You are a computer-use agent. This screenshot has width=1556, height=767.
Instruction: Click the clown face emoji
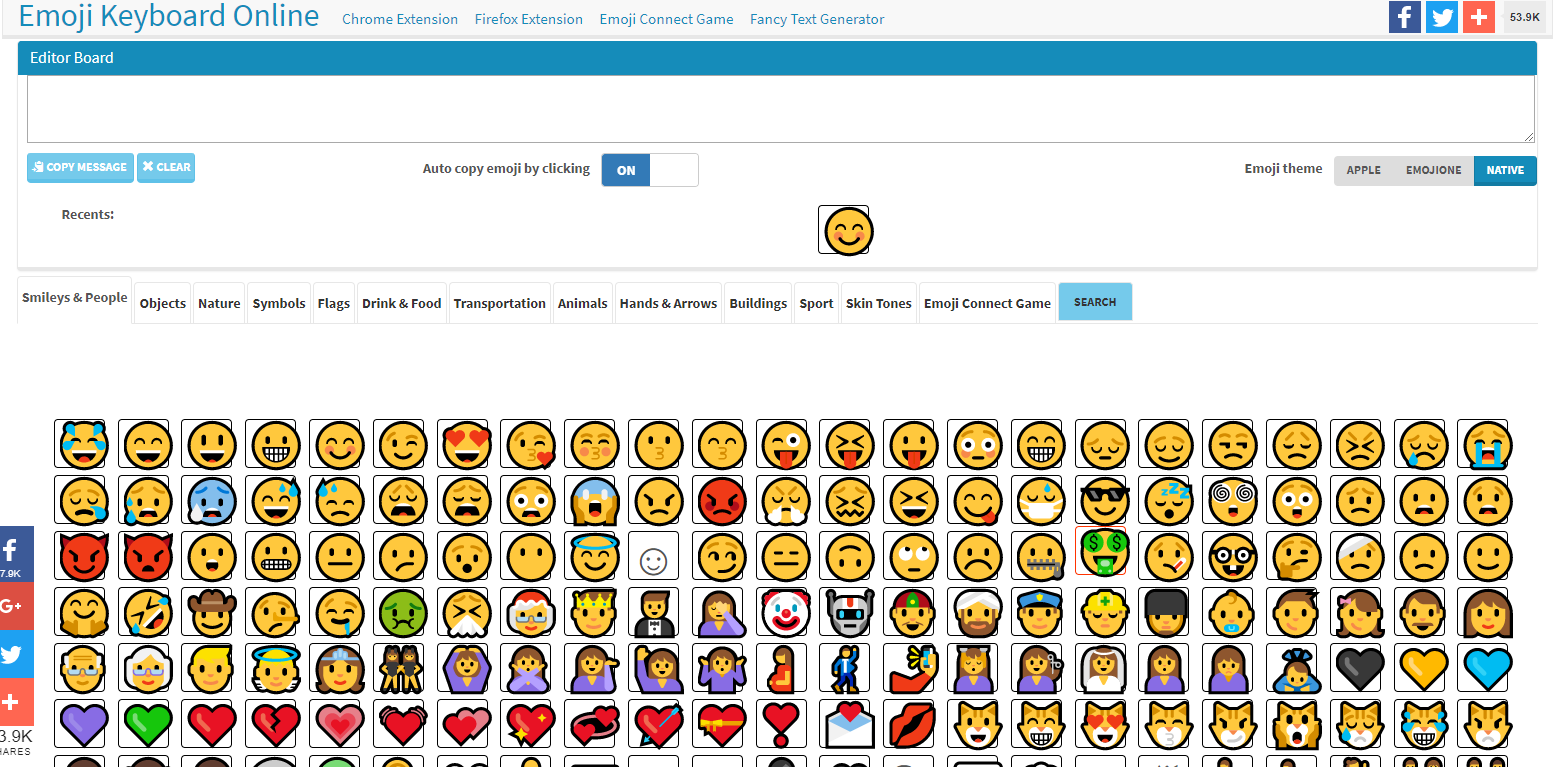click(784, 612)
